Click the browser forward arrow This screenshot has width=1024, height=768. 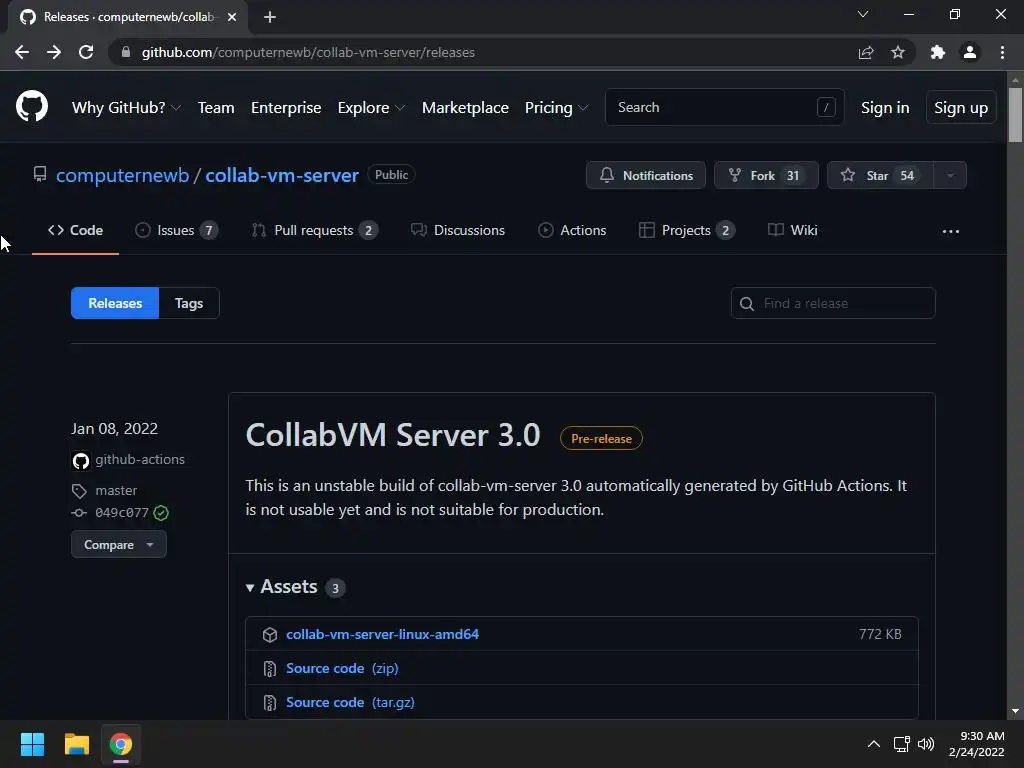pyautogui.click(x=54, y=52)
